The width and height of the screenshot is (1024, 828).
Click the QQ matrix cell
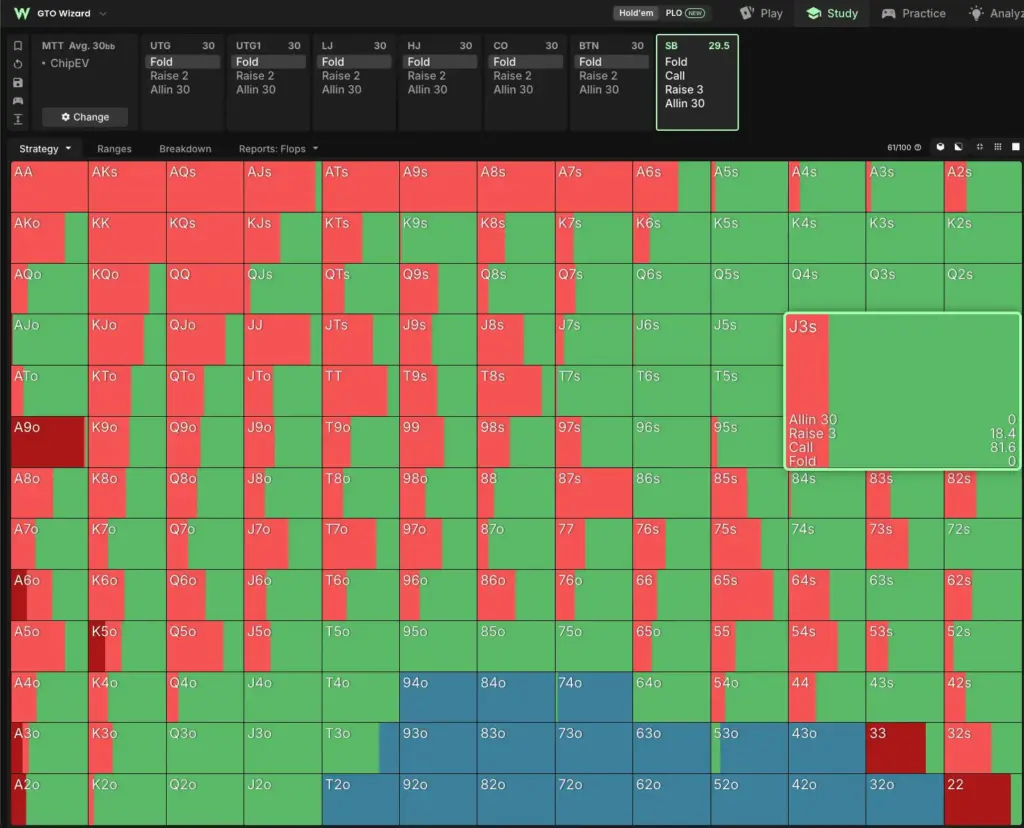click(204, 289)
